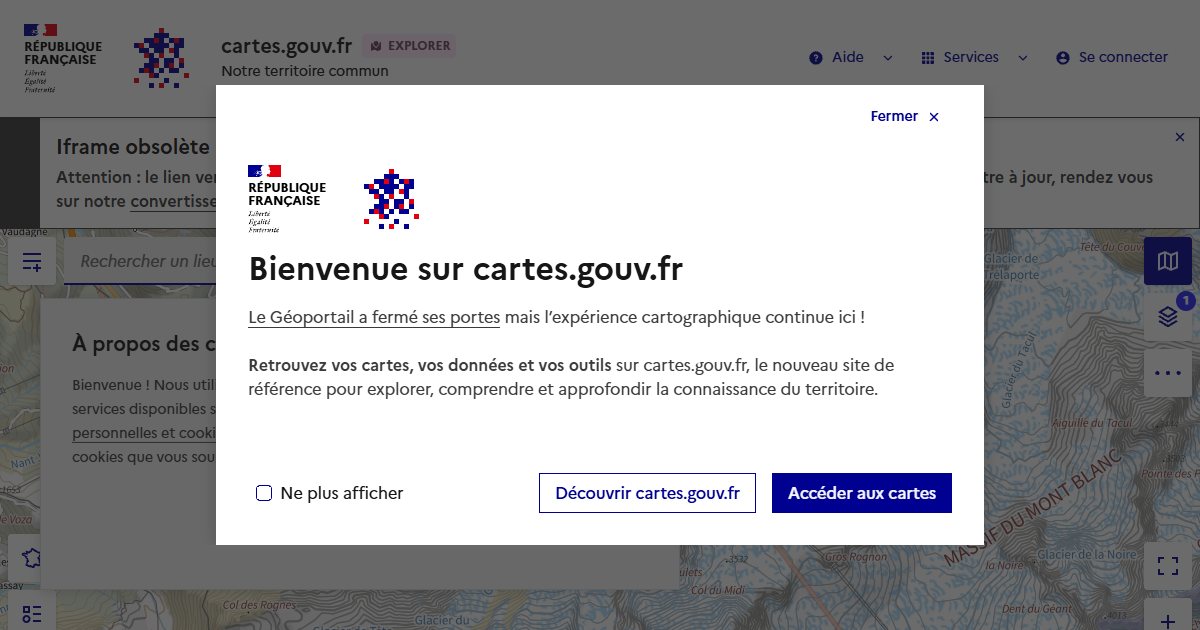Dismiss the 'Iframe obsolète' notice
This screenshot has height=630, width=1200.
(x=1180, y=136)
